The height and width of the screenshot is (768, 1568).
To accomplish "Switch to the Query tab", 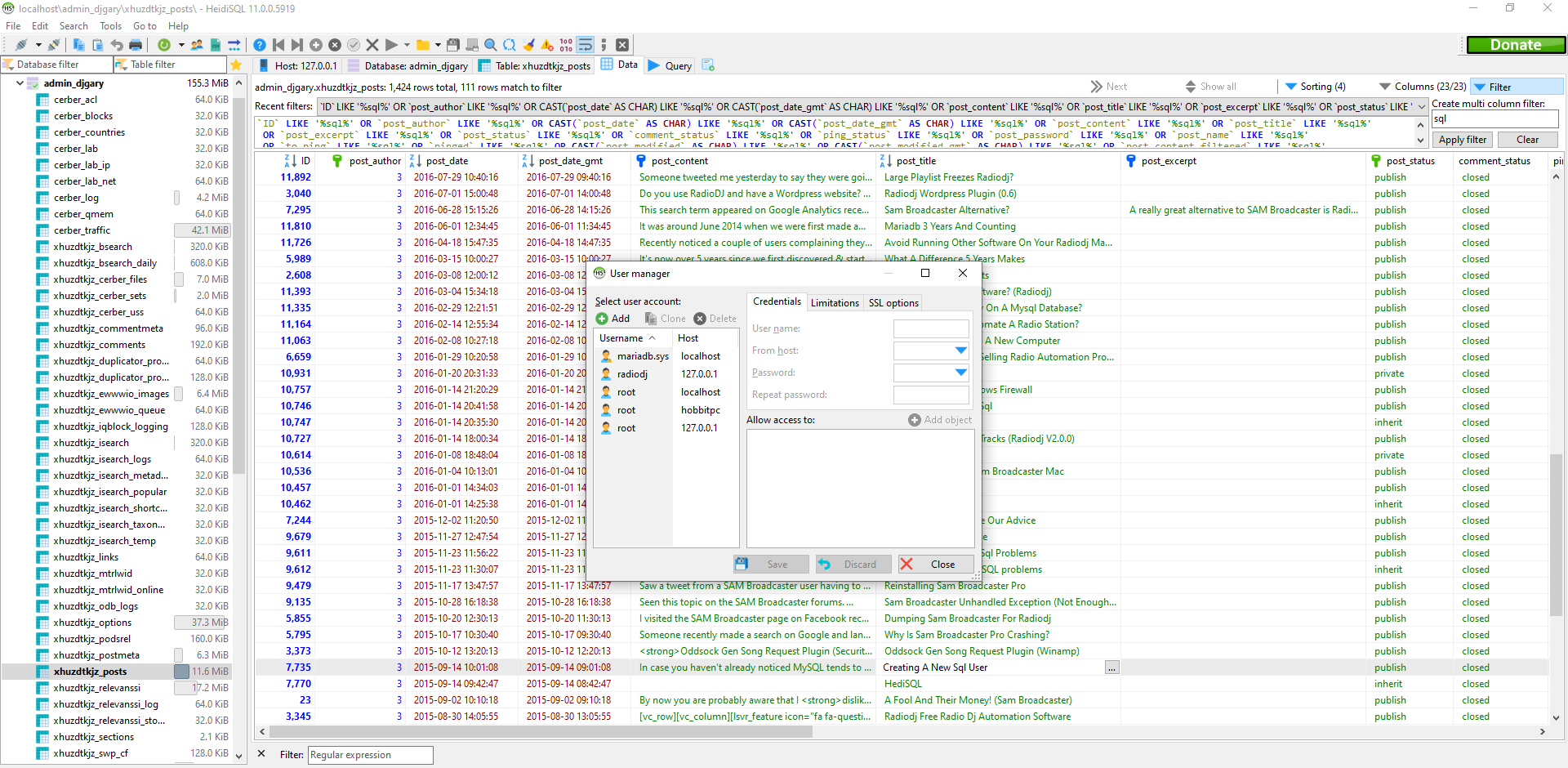I will coord(670,65).
